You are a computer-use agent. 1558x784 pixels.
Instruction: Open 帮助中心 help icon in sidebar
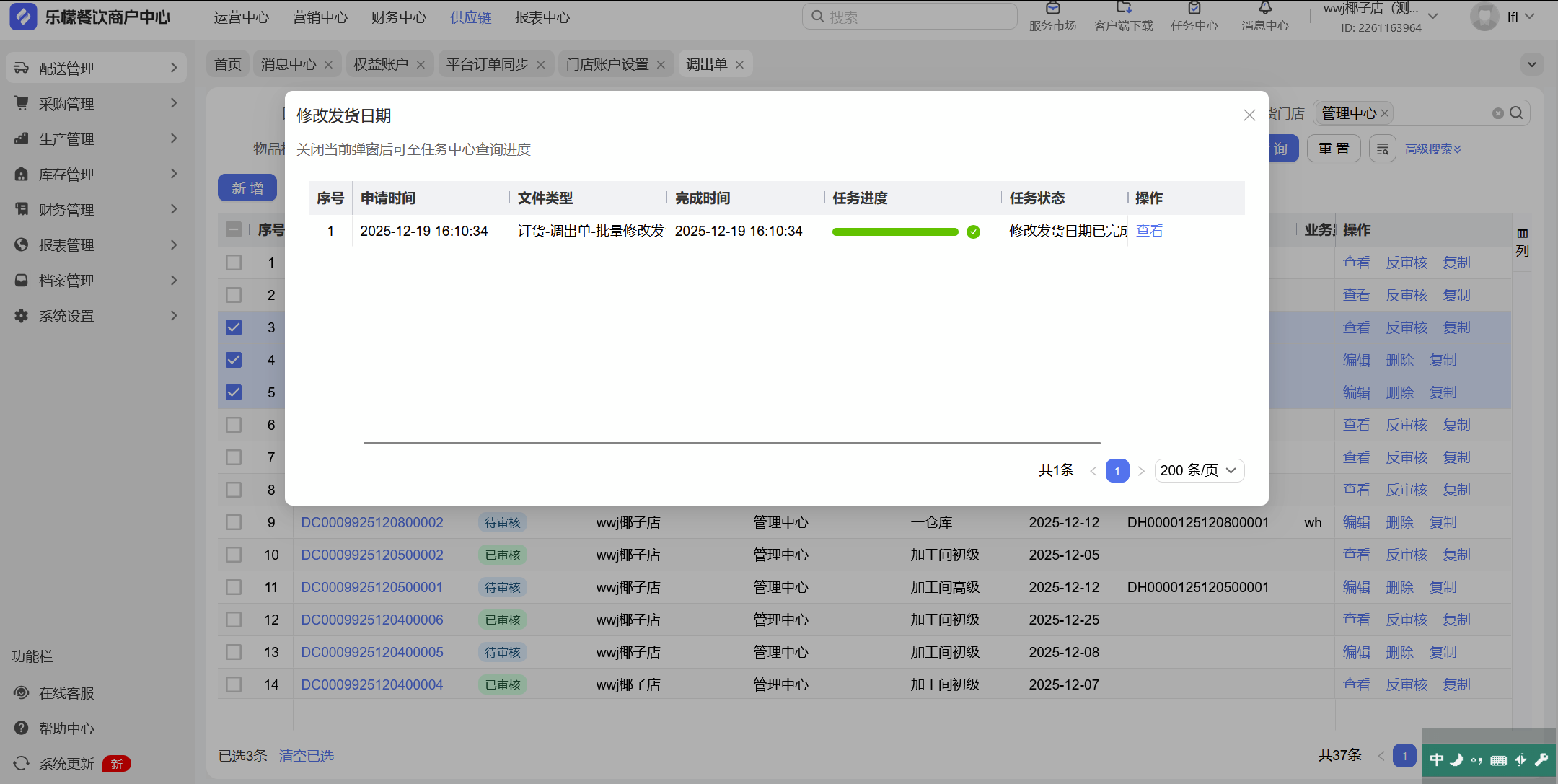[x=22, y=728]
